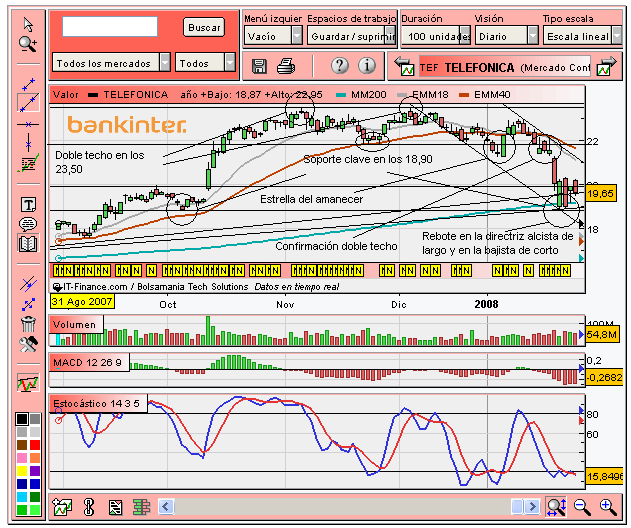Open the book icon in the left toolbar
Screen dimensions: 631x528
(x=28, y=243)
